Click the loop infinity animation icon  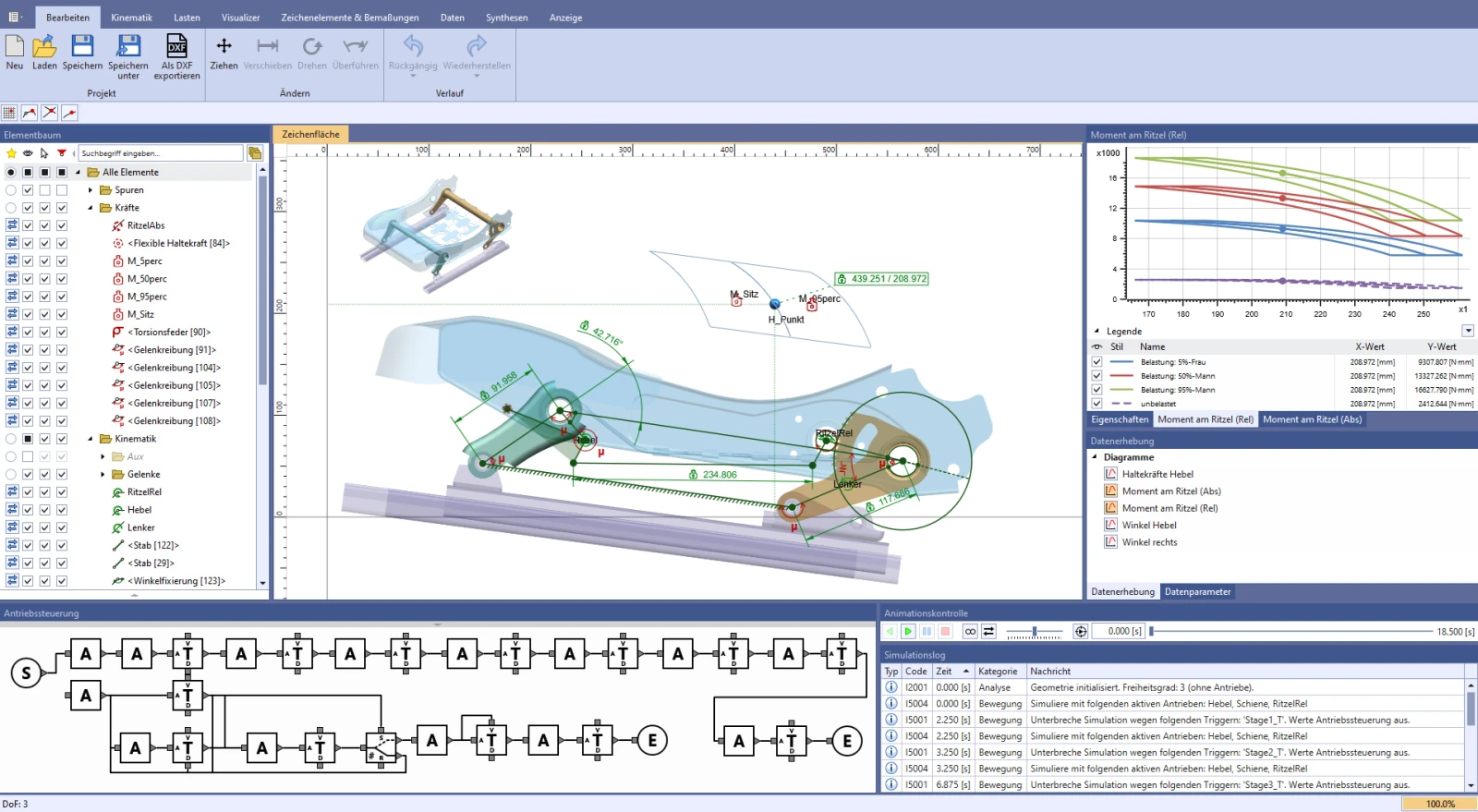tap(970, 632)
